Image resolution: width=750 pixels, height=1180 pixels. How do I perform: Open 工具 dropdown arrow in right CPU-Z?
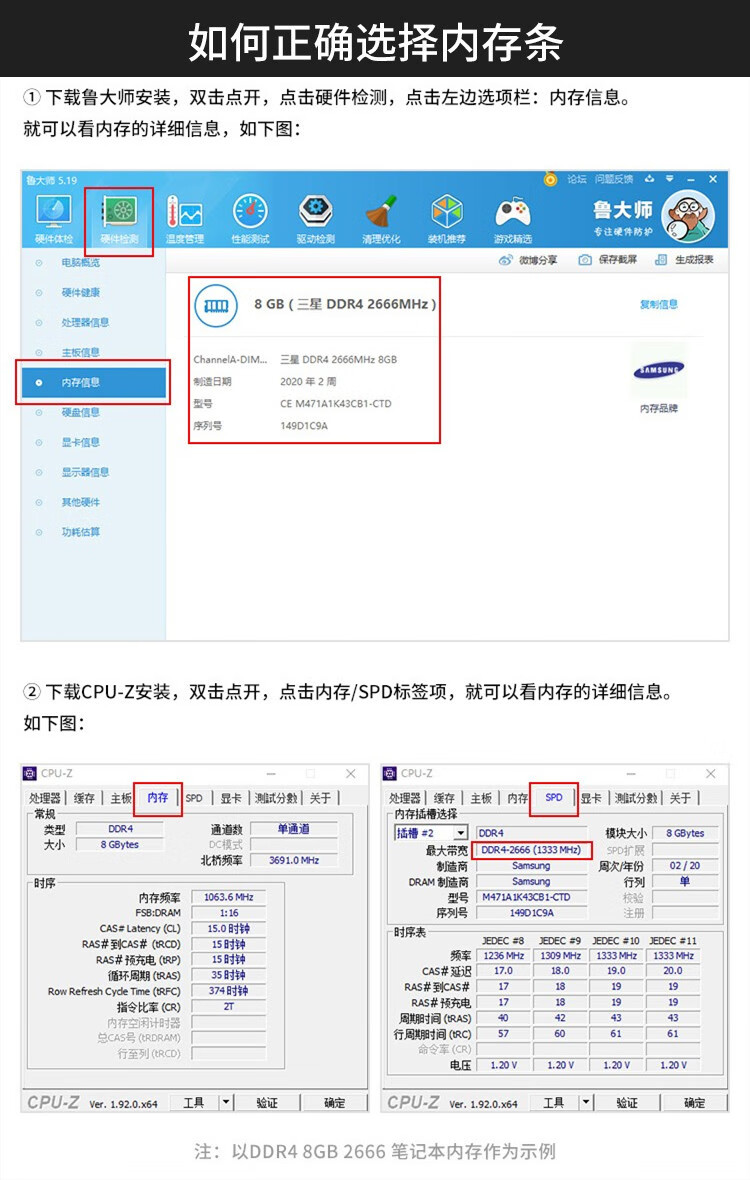click(586, 1102)
